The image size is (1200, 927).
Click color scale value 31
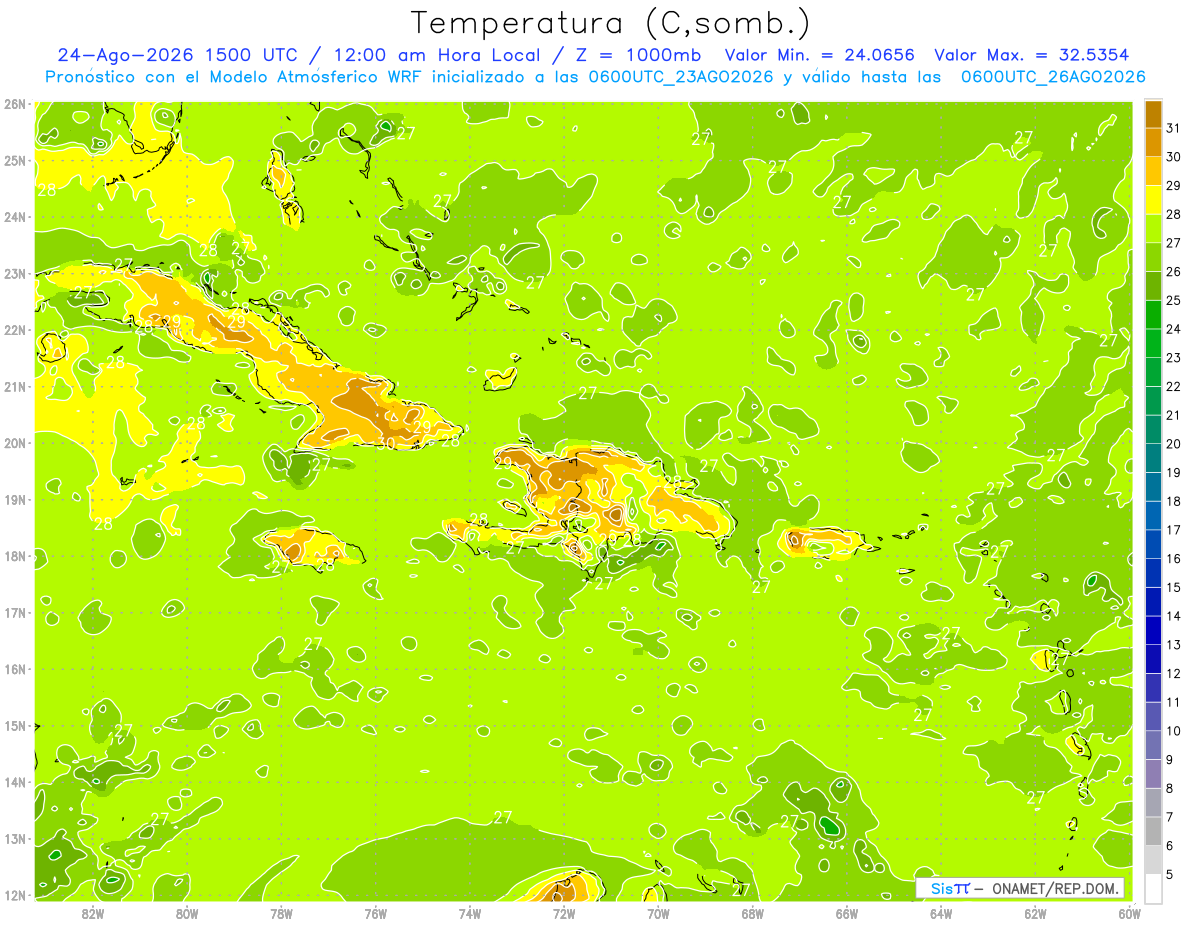click(1174, 128)
